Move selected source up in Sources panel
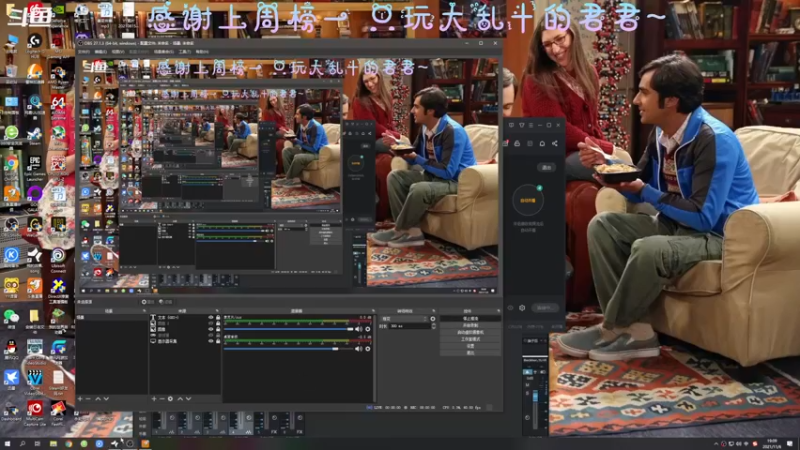Viewport: 800px width, 450px height. click(180, 399)
